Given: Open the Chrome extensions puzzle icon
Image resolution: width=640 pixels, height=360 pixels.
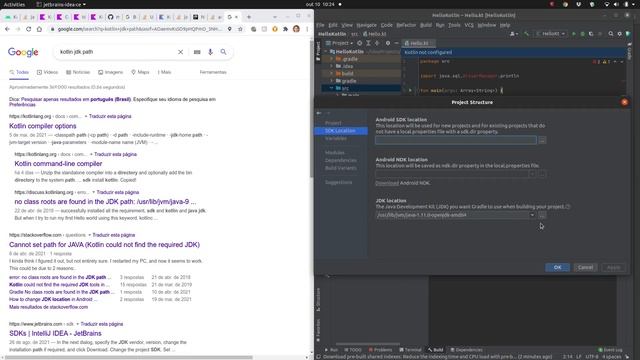Looking at the screenshot, I should (x=285, y=29).
